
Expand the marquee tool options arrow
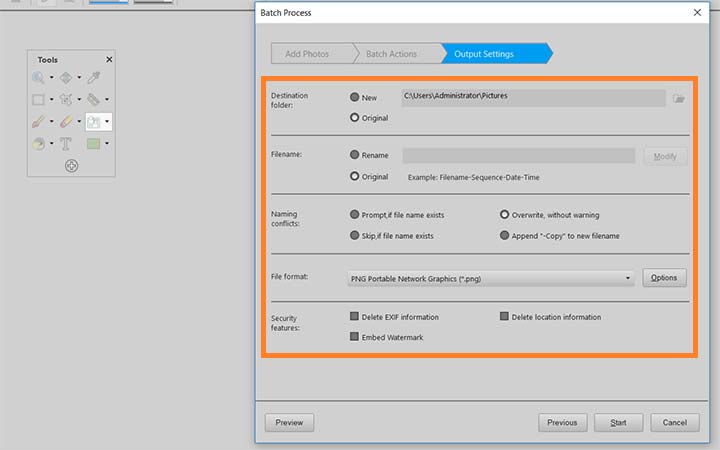51,99
